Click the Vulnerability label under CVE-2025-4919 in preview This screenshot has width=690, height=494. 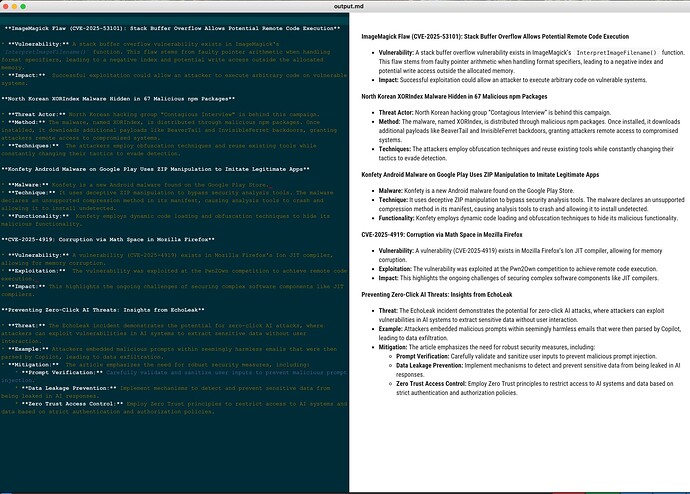tap(396, 251)
